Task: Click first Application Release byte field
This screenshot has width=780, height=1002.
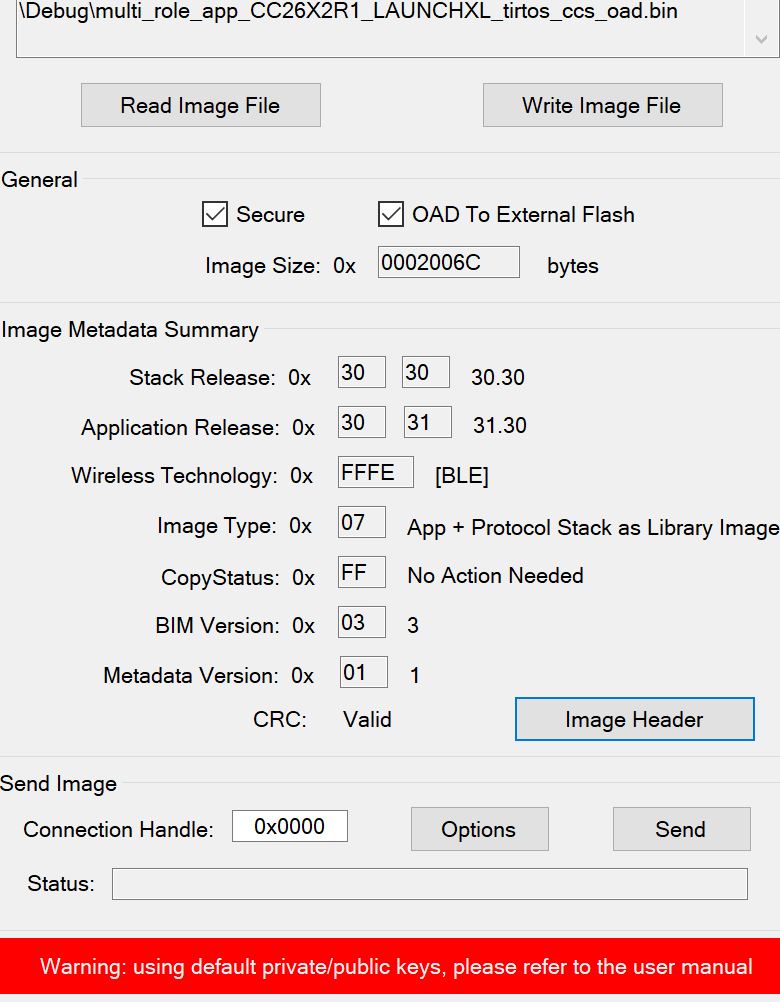Action: coord(361,422)
